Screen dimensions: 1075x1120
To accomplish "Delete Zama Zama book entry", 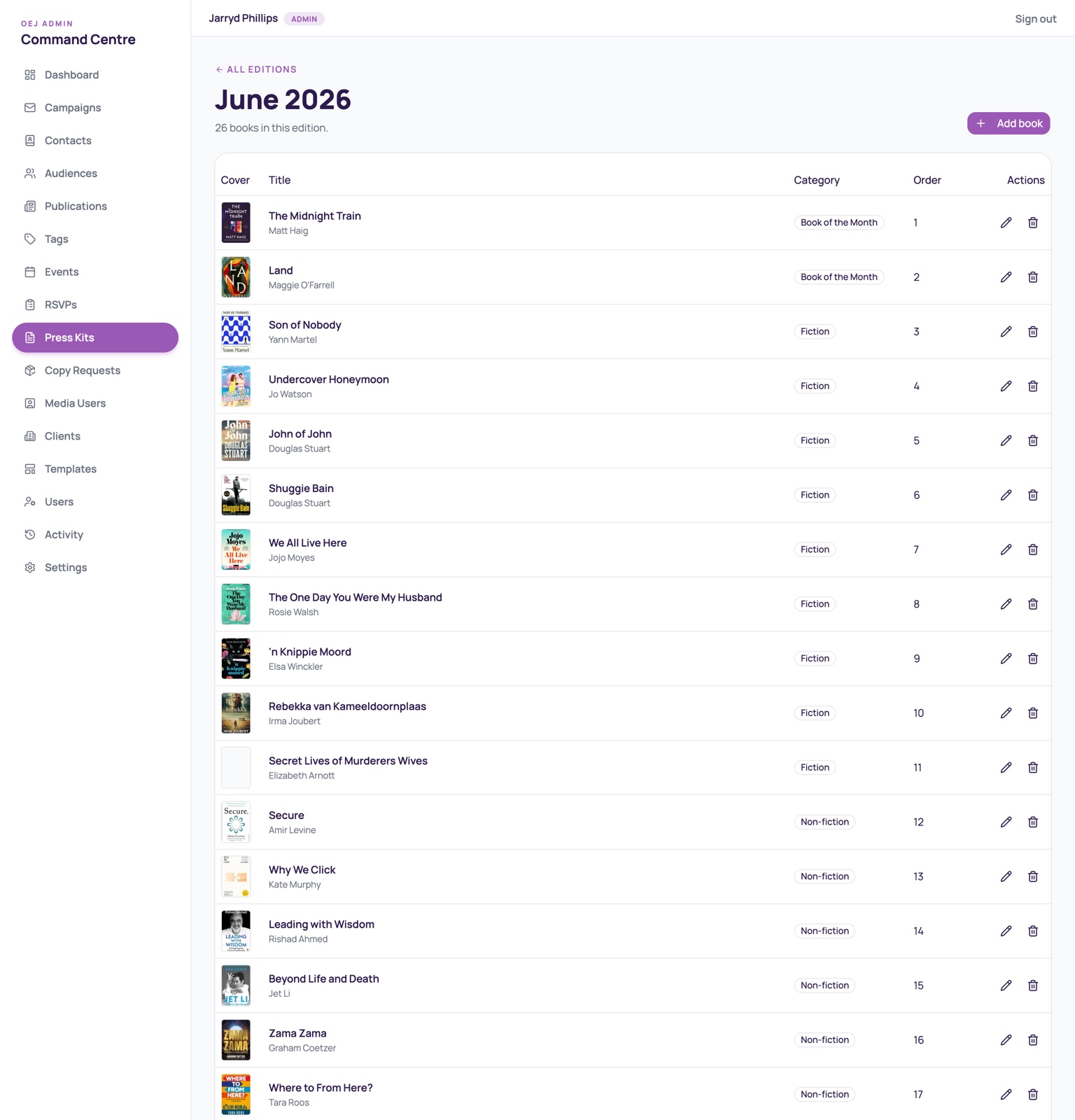I will point(1032,1040).
